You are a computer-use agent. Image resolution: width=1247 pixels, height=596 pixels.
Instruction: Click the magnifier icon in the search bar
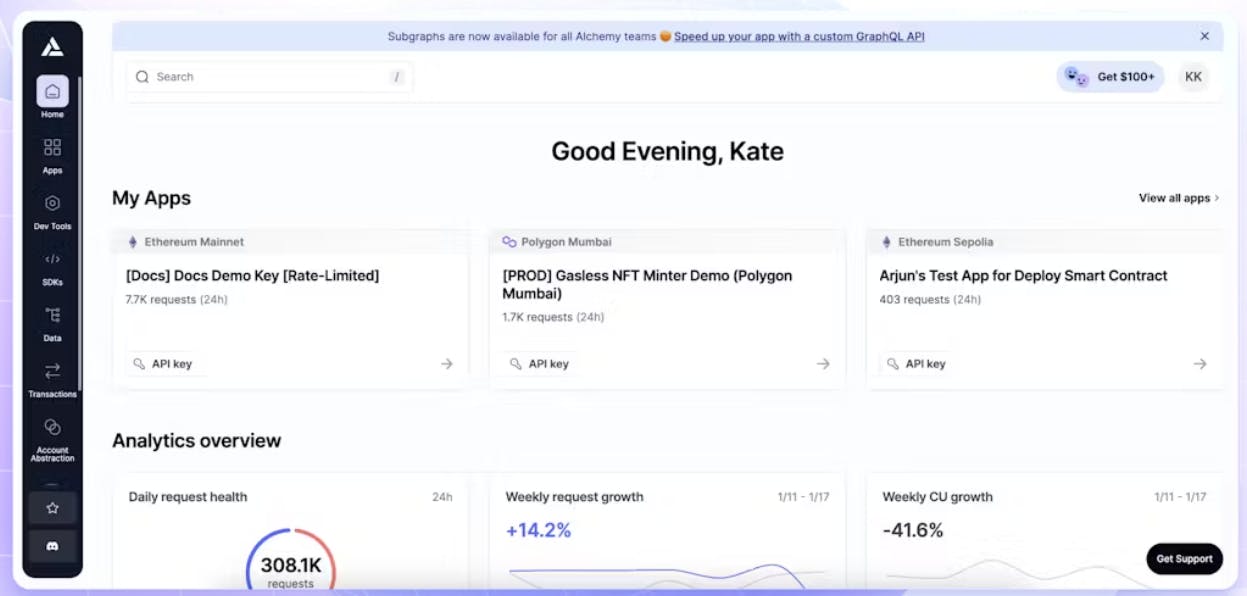tap(142, 77)
